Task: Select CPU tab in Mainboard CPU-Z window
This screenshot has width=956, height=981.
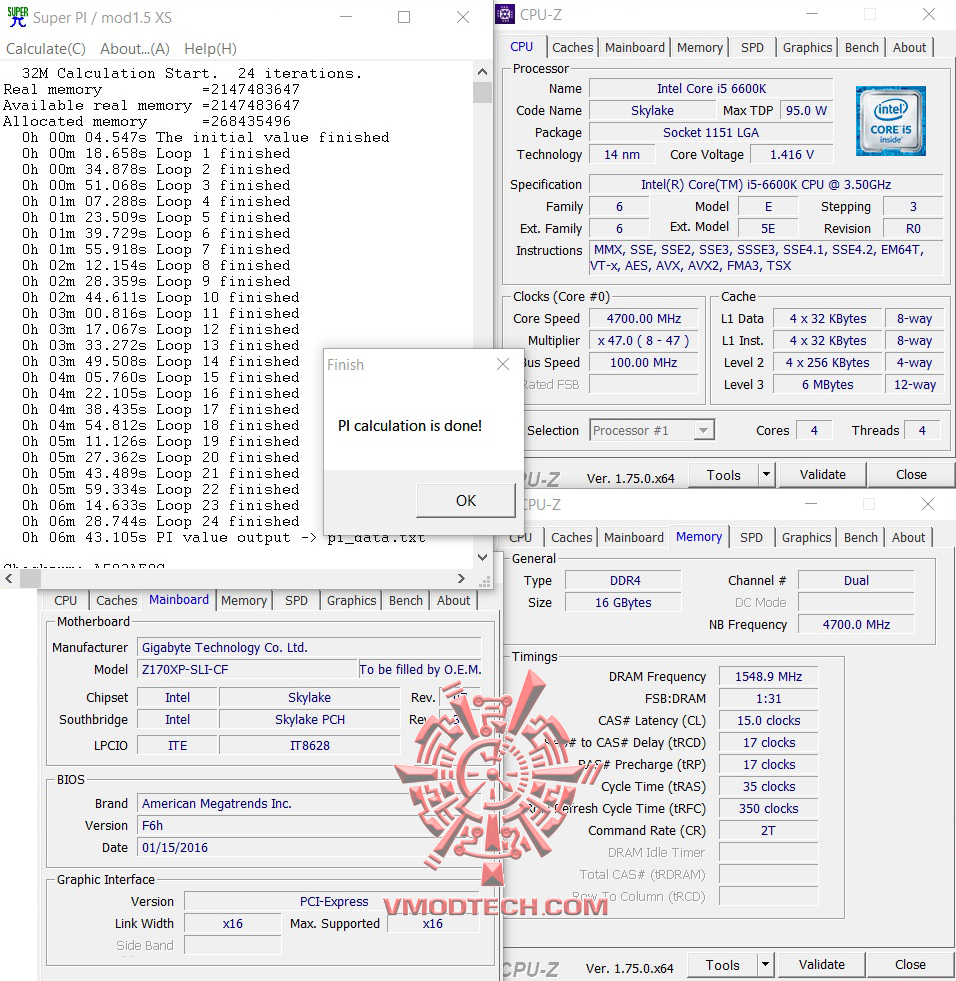Action: point(66,601)
